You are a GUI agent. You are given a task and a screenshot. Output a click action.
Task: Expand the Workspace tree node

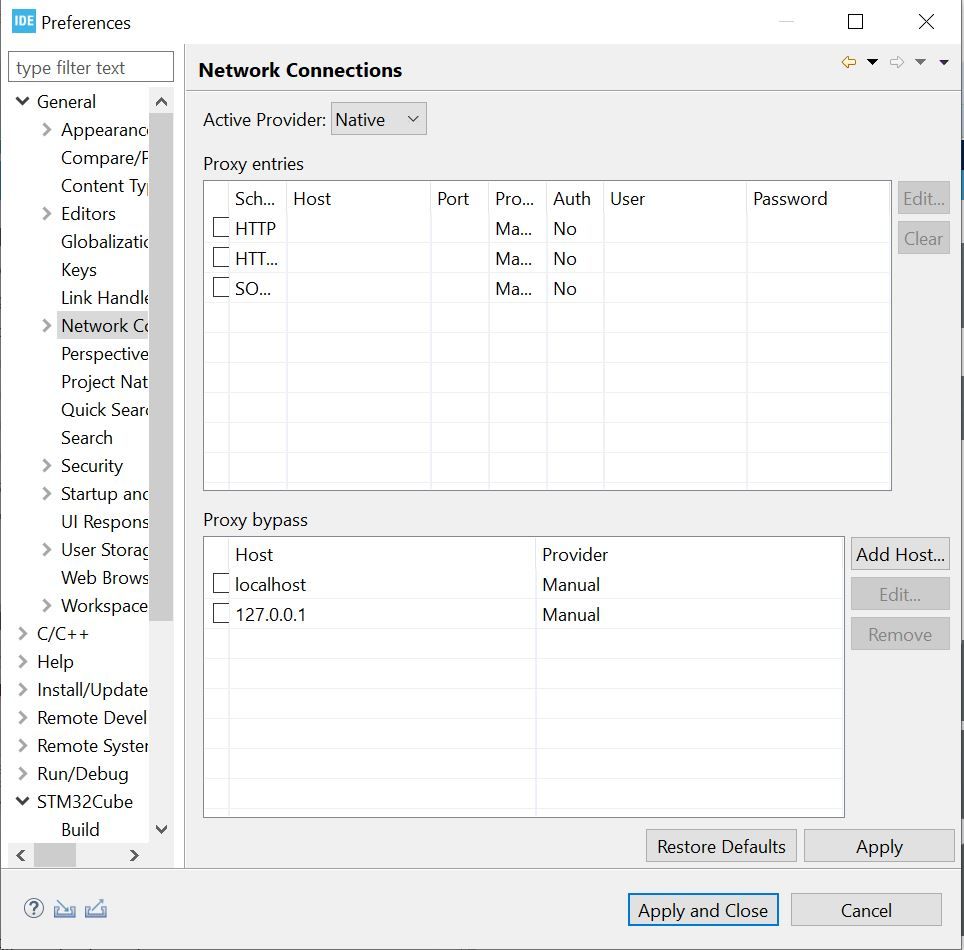coord(47,605)
